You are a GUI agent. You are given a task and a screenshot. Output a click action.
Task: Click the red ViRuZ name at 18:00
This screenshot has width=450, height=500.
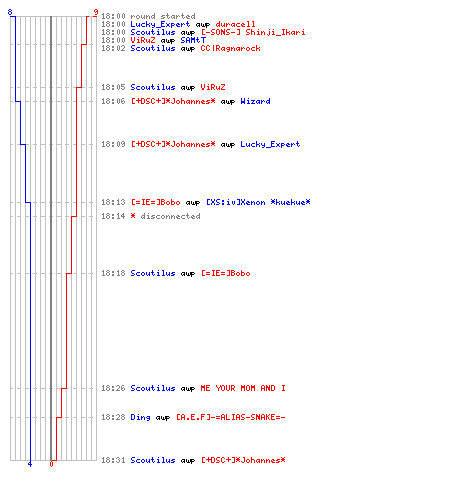[x=143, y=40]
